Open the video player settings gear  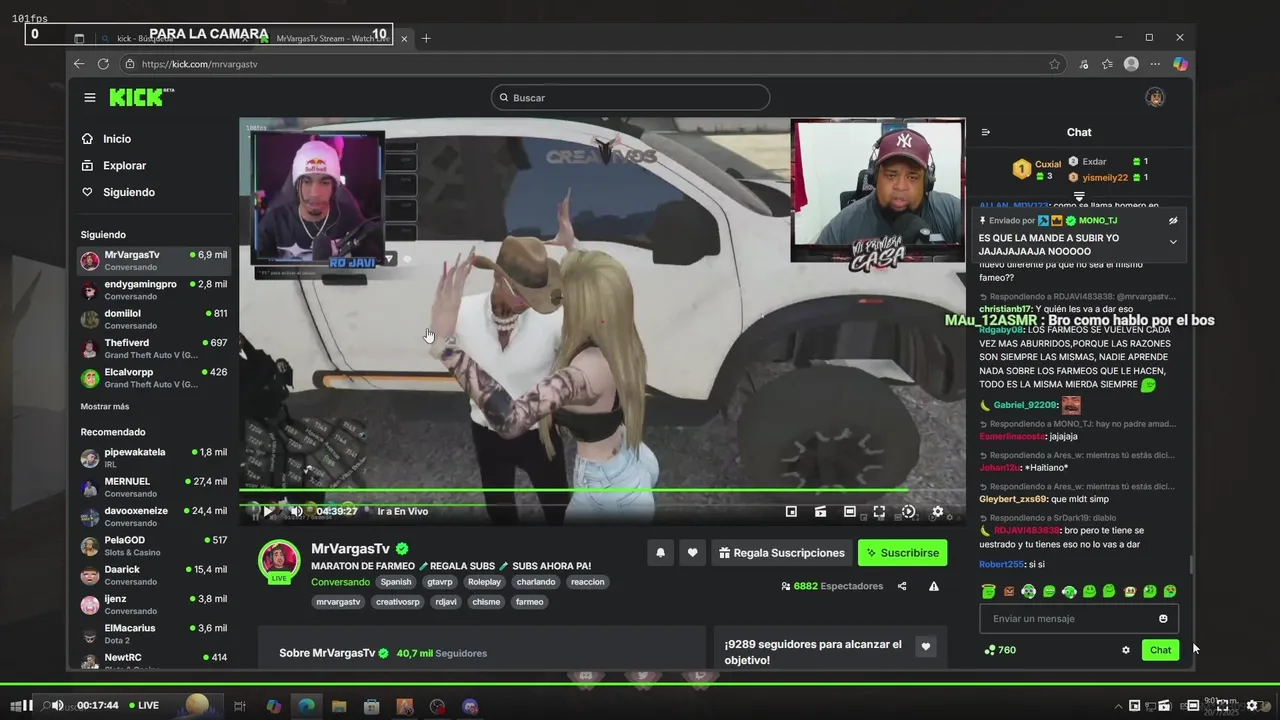click(937, 511)
